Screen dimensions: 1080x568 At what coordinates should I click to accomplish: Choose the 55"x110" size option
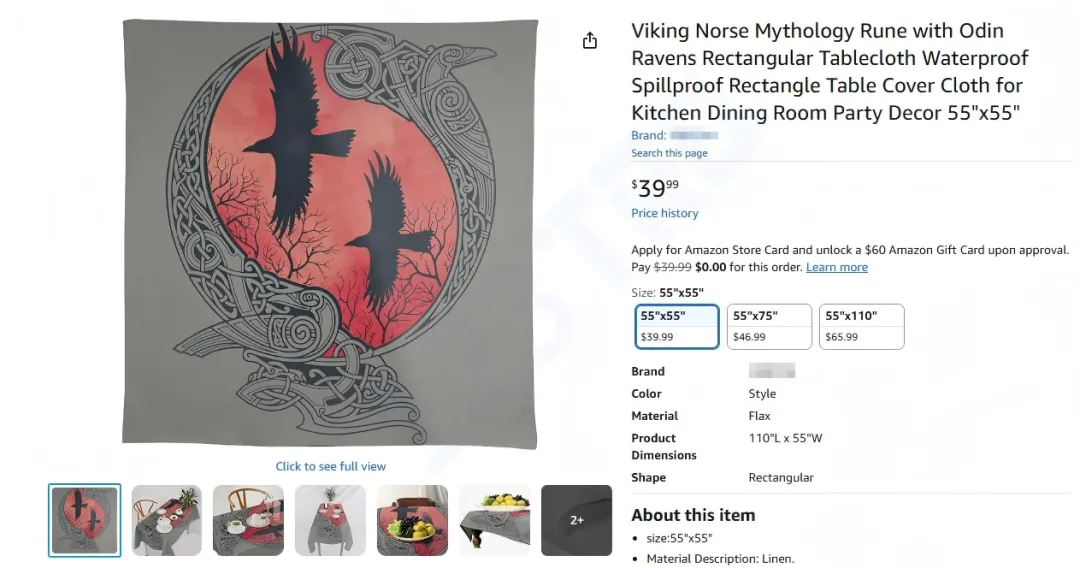pyautogui.click(x=861, y=326)
